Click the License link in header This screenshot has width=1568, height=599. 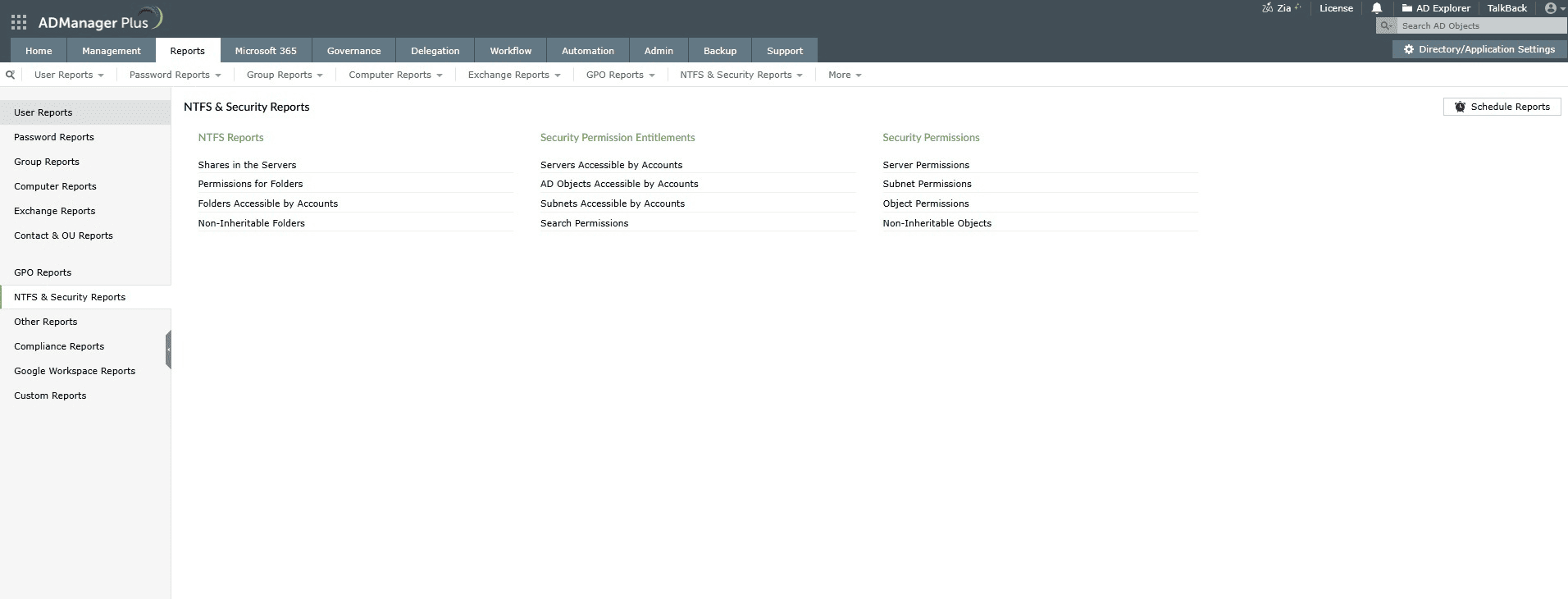click(1336, 8)
